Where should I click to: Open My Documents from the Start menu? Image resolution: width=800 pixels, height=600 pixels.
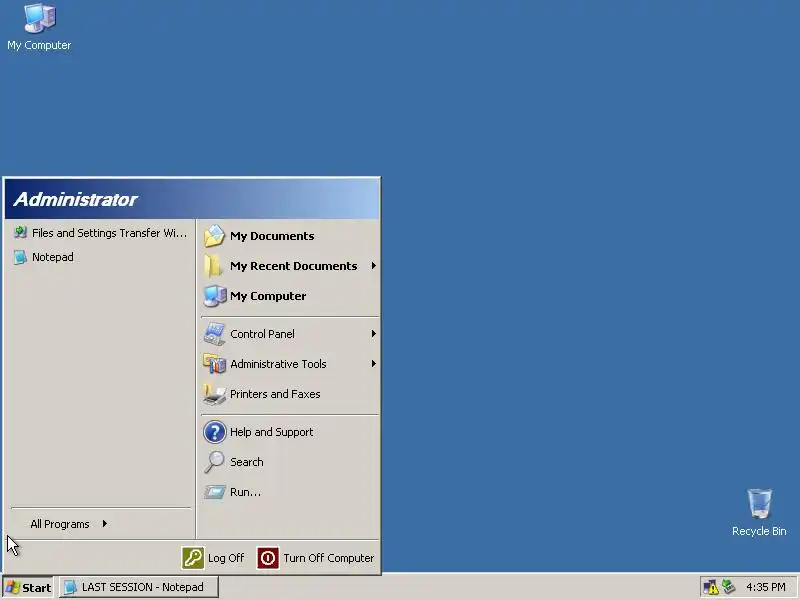click(290, 236)
